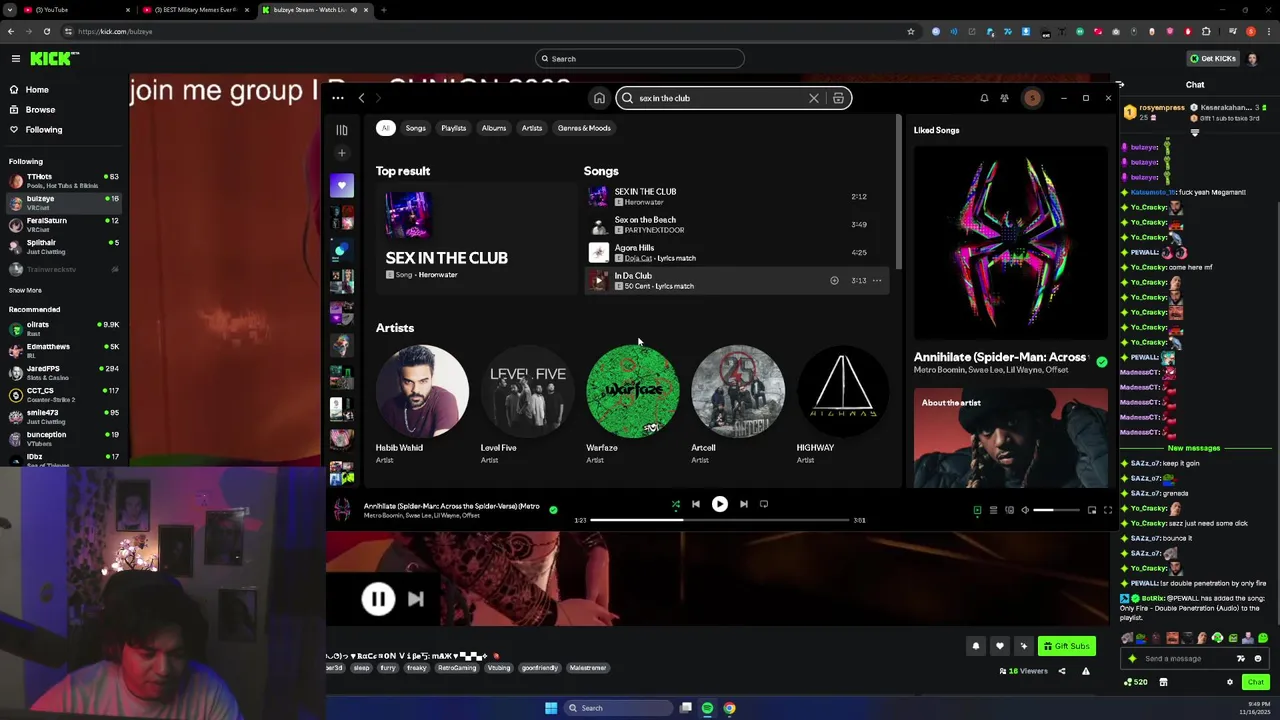The width and height of the screenshot is (1280, 720).
Task: Open Annihilate album art in Now Playing
Action: click(1010, 242)
